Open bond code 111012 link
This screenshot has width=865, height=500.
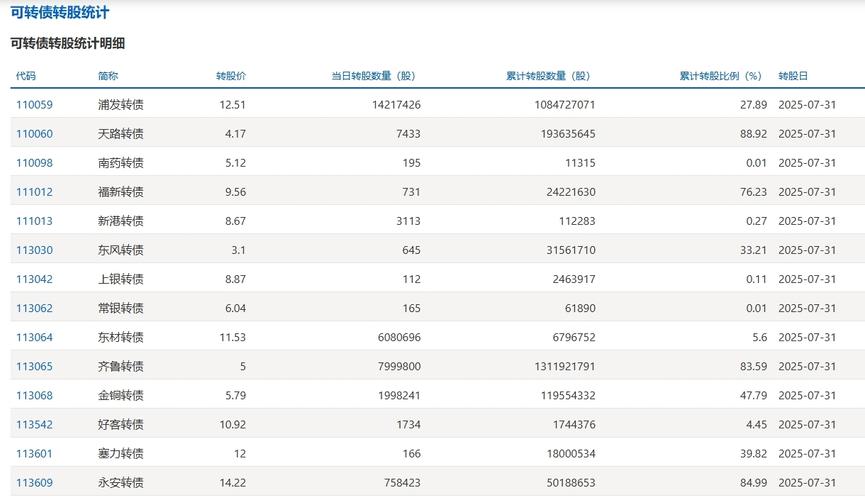(34, 192)
